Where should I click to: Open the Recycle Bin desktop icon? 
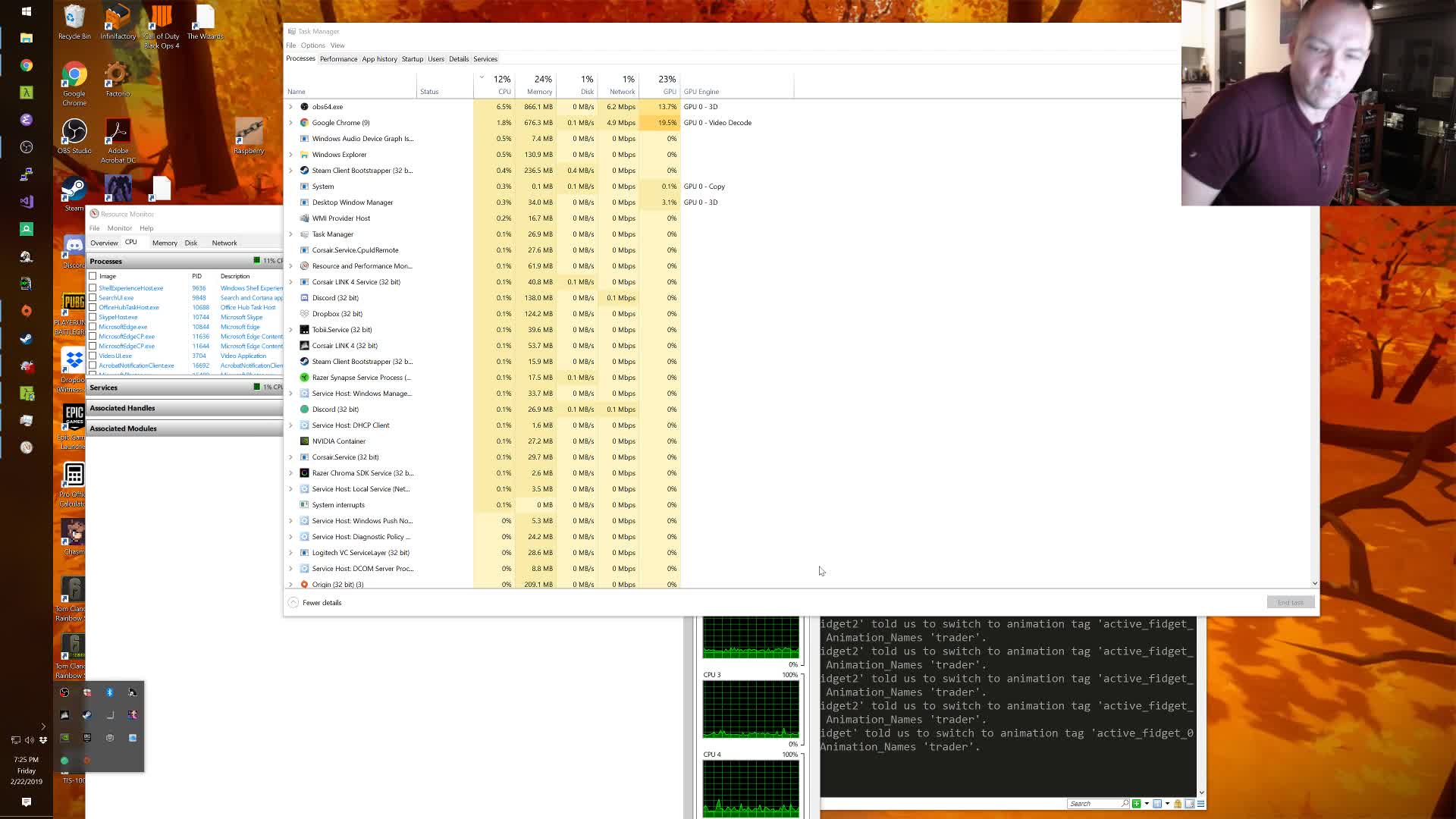point(74,23)
